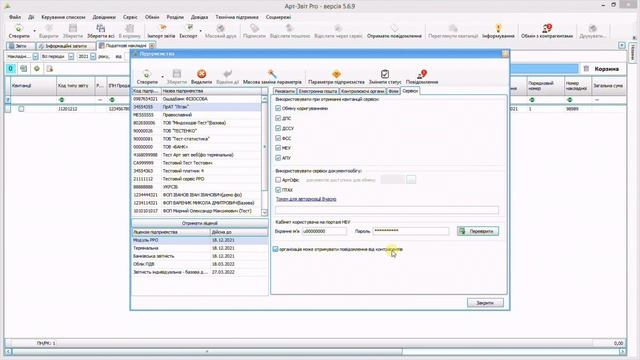This screenshot has height=360, width=640.
Task: Switch to the Реквізити tab
Action: [x=284, y=91]
